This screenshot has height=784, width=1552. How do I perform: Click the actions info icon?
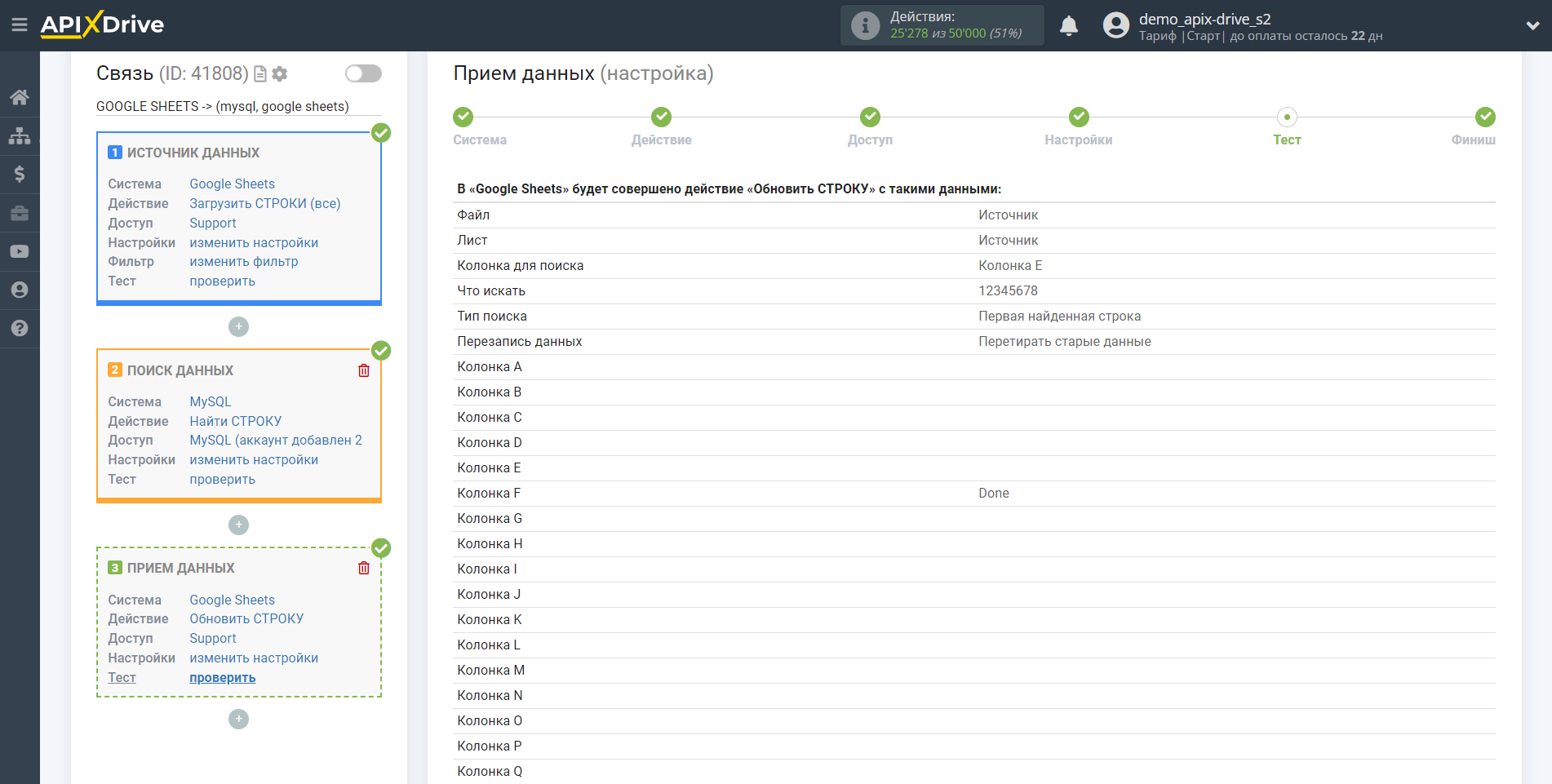click(x=865, y=25)
